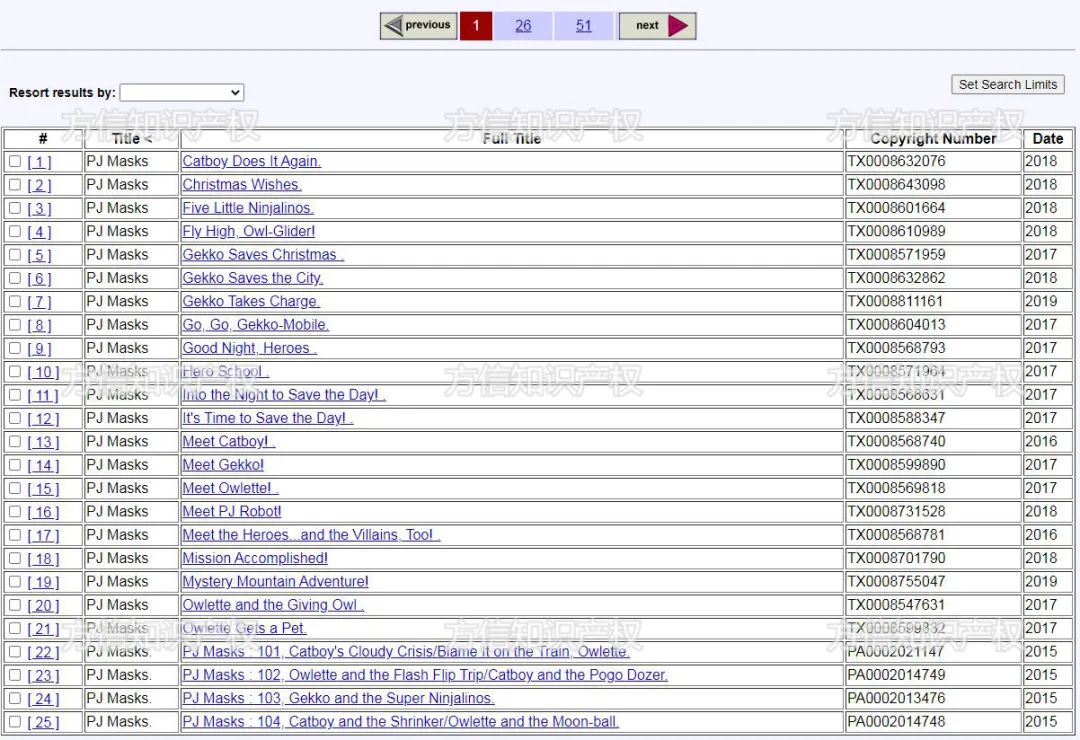This screenshot has height=740, width=1080.
Task: Open 'Good Night, Heroes' title
Action: click(x=249, y=348)
